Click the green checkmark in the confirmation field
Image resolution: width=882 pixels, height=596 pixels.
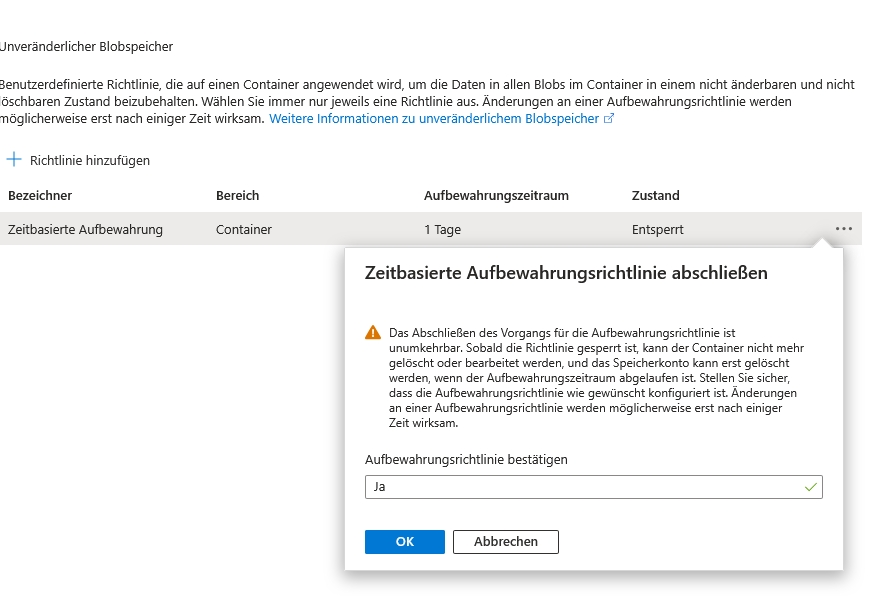(x=810, y=488)
